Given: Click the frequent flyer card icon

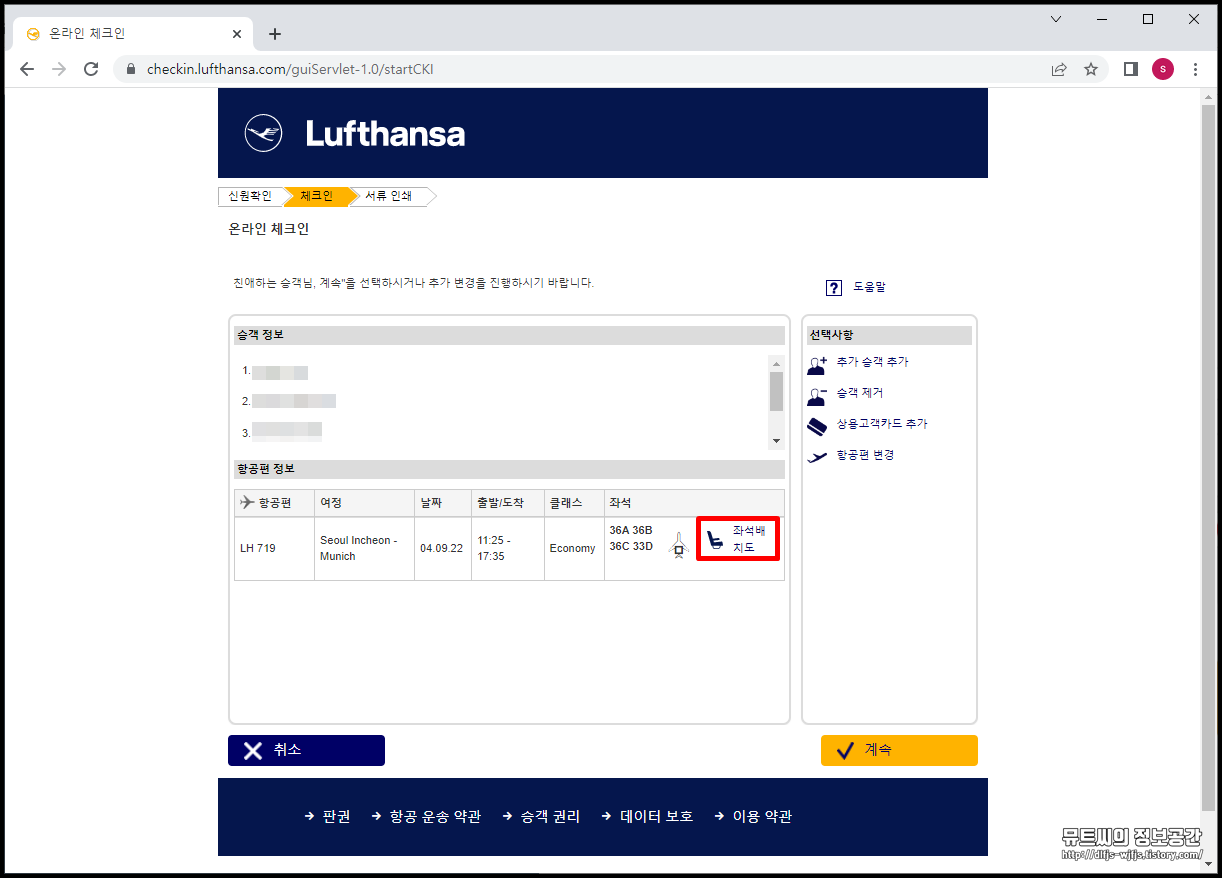Looking at the screenshot, I should [817, 426].
